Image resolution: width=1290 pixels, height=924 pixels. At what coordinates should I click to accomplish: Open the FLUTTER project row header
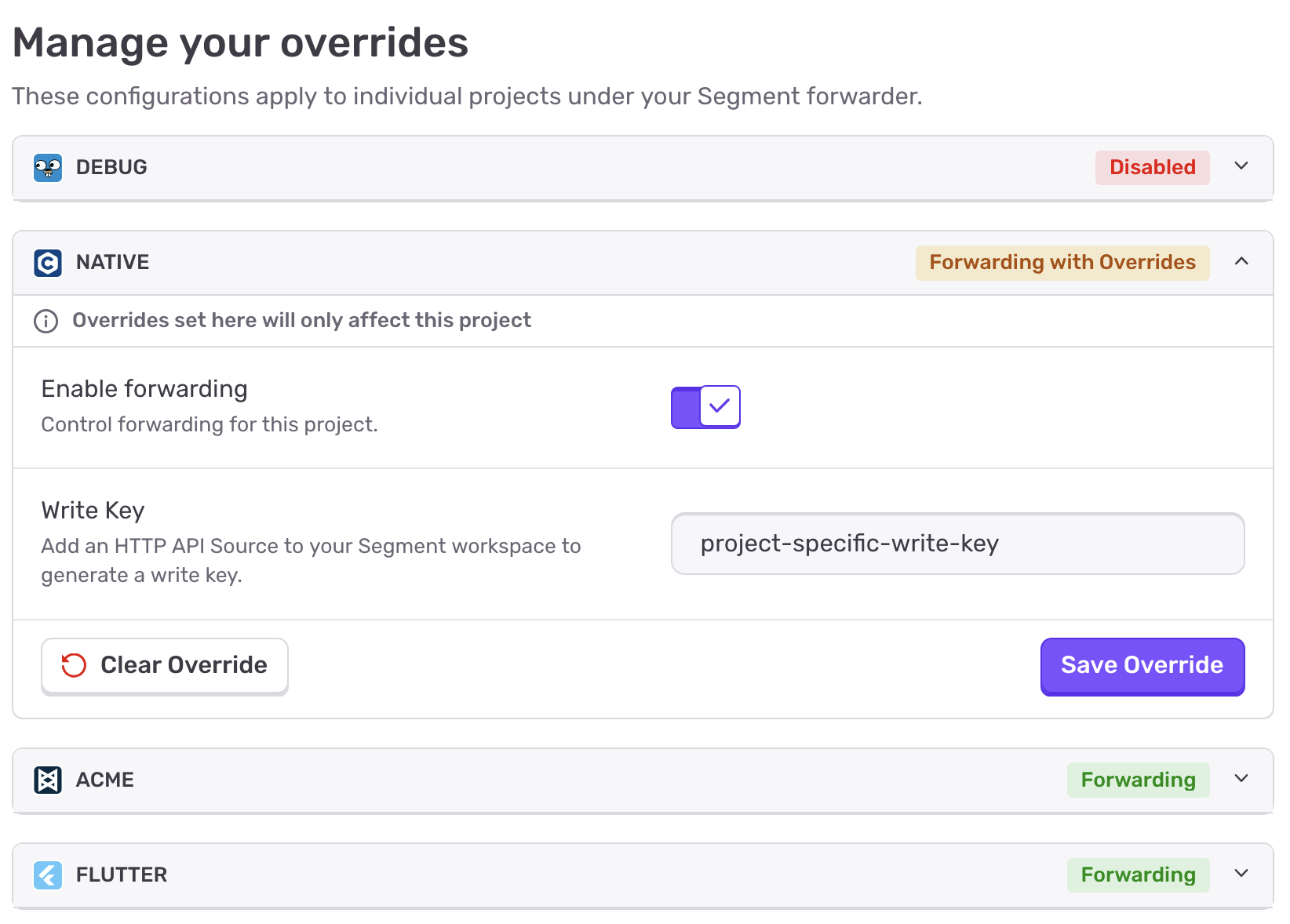(x=549, y=875)
